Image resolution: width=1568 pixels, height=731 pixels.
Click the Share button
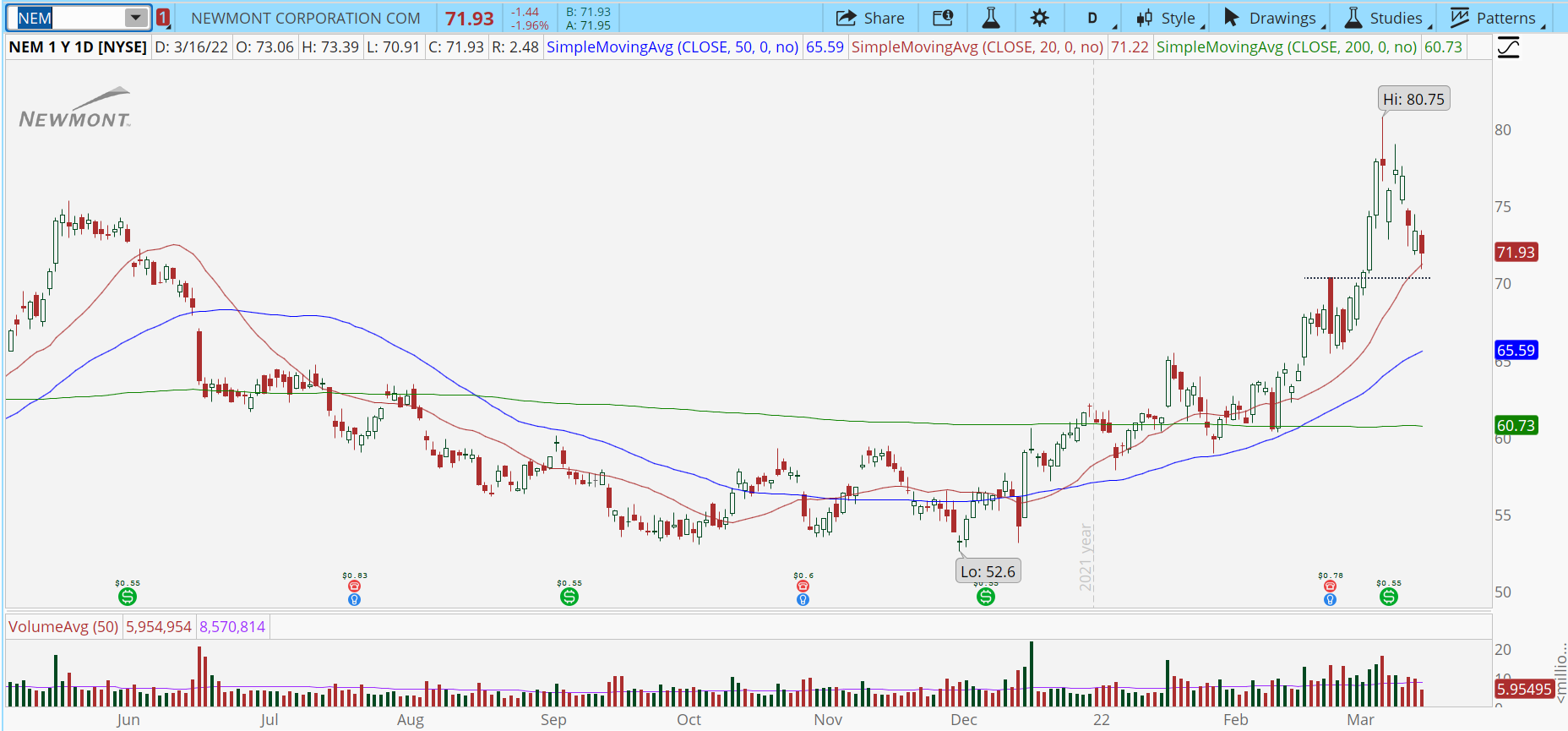pos(870,18)
